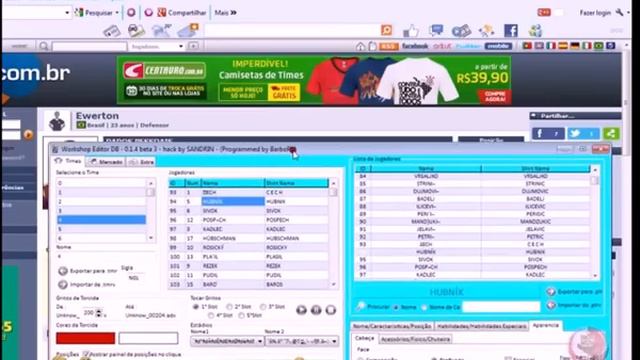Click Fazer login link
Screen dimensions: 640x360
pyautogui.click(x=595, y=13)
